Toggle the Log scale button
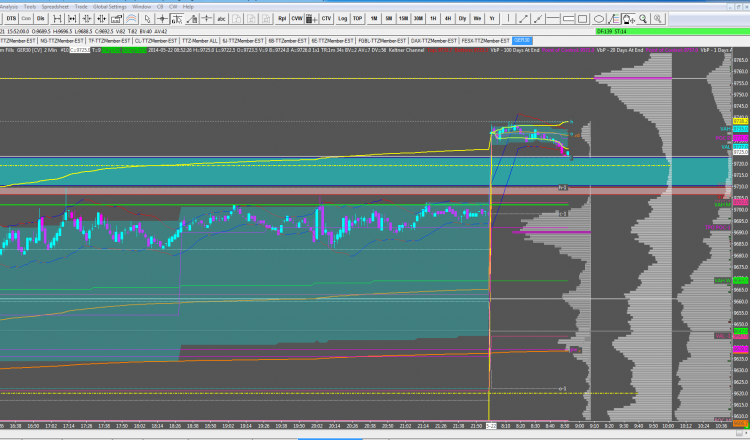 click(342, 19)
